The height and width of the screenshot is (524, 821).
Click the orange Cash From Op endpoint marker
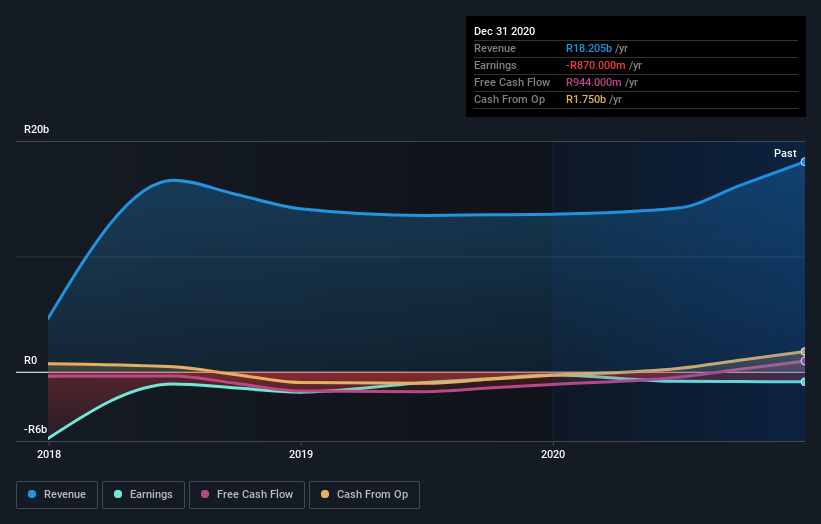(x=803, y=351)
